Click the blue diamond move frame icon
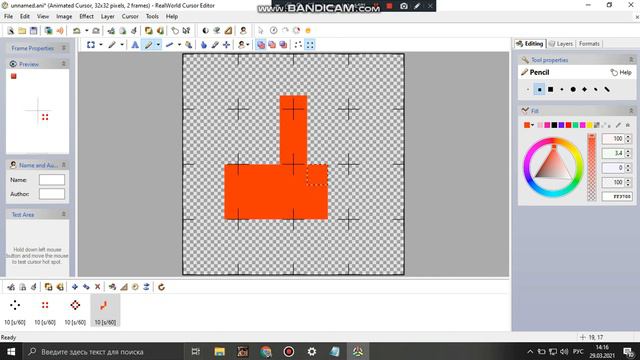 (75, 287)
